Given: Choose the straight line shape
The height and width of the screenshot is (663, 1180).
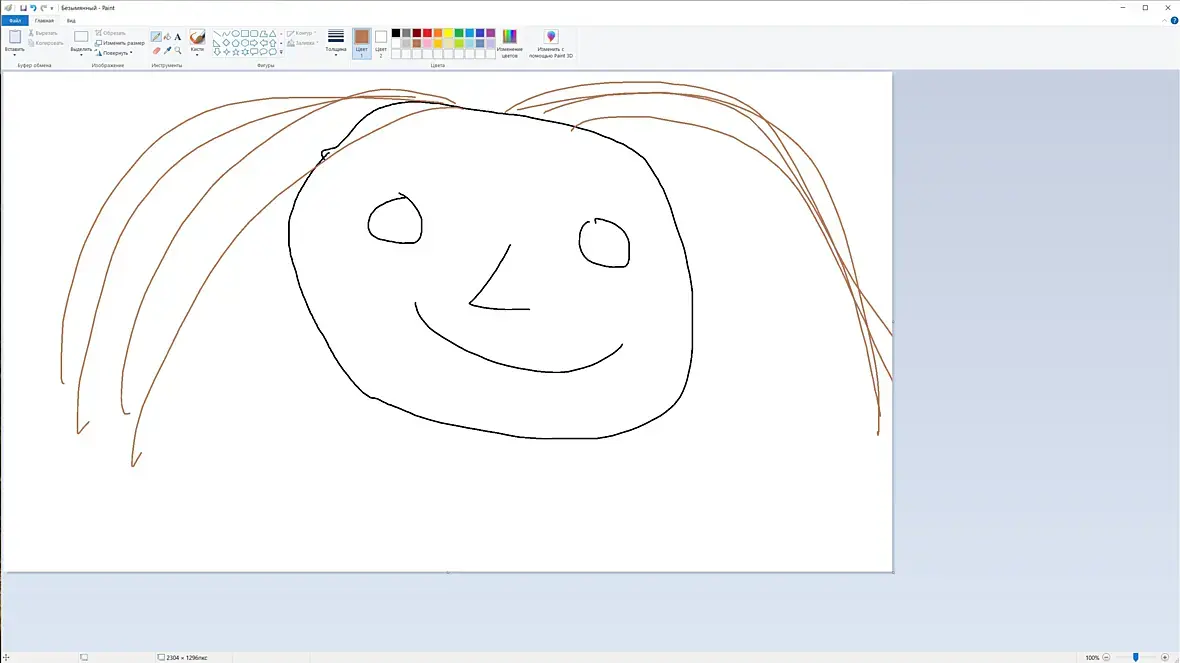Looking at the screenshot, I should 217,34.
